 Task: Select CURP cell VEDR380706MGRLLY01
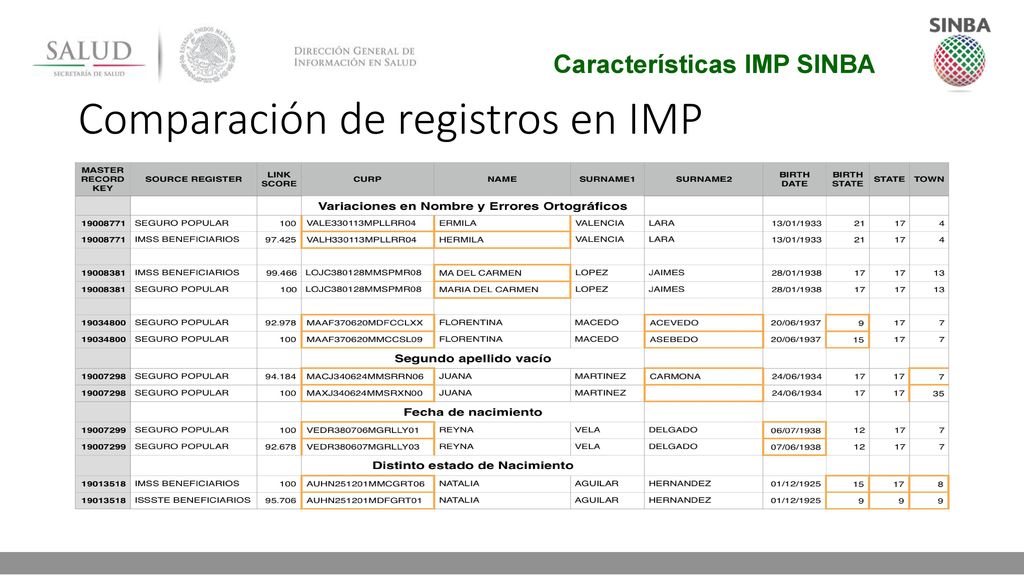point(368,430)
